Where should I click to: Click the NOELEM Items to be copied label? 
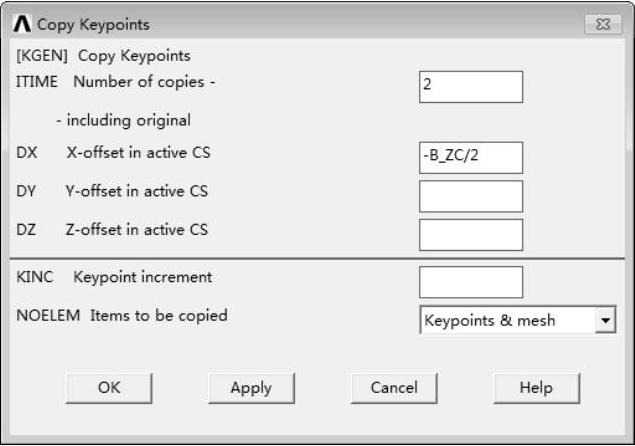(122, 315)
